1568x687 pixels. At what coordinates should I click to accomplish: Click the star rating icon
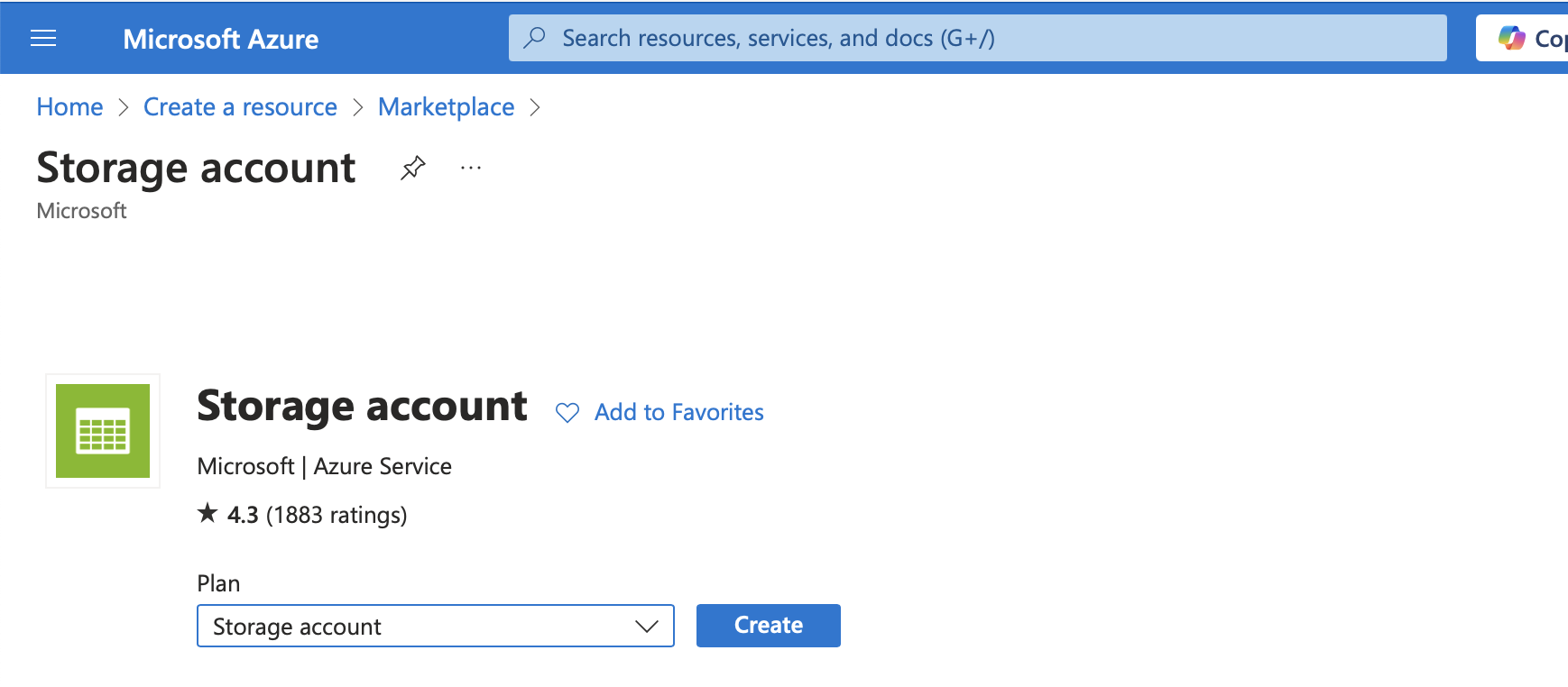click(x=208, y=514)
